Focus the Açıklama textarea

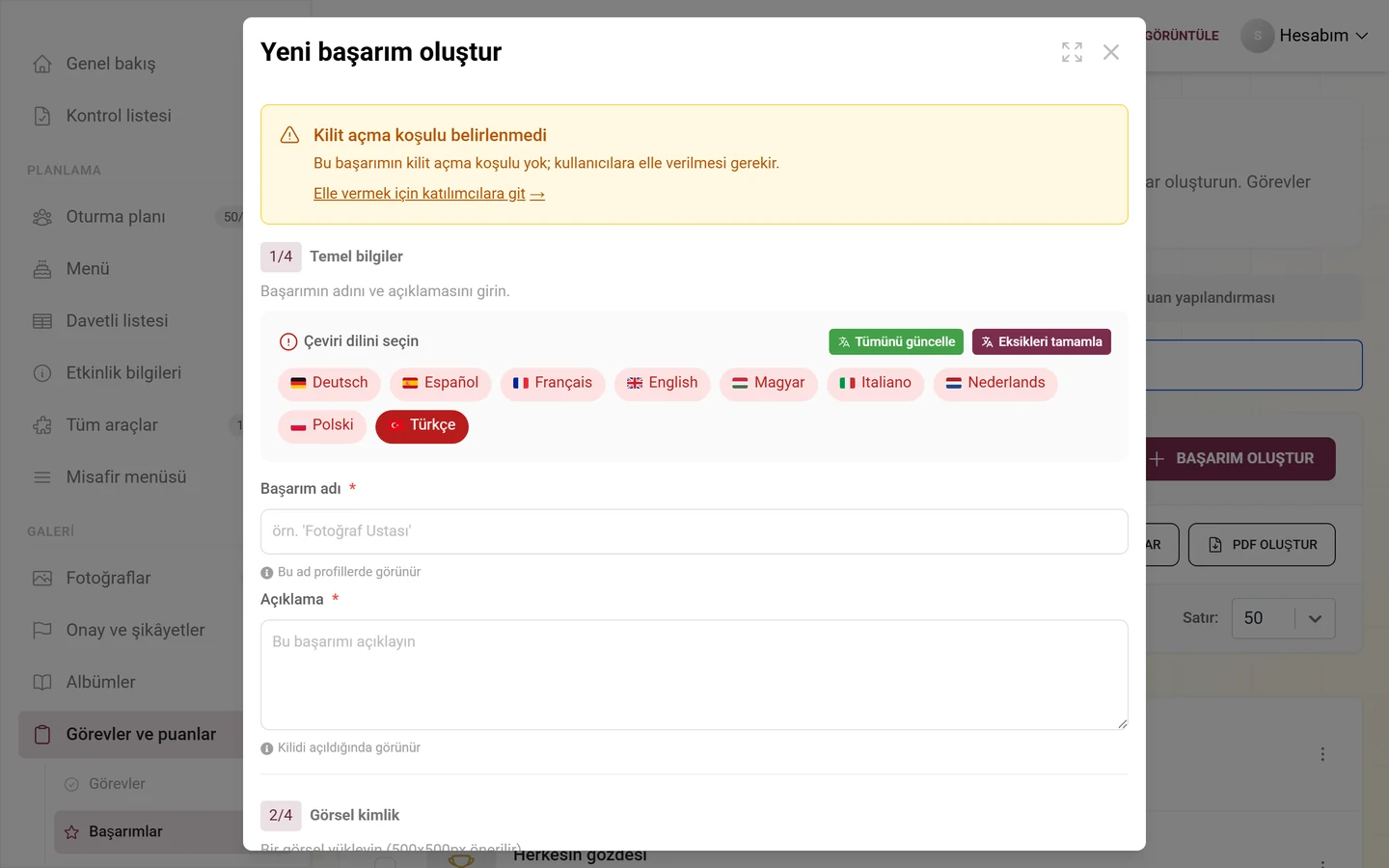click(694, 675)
